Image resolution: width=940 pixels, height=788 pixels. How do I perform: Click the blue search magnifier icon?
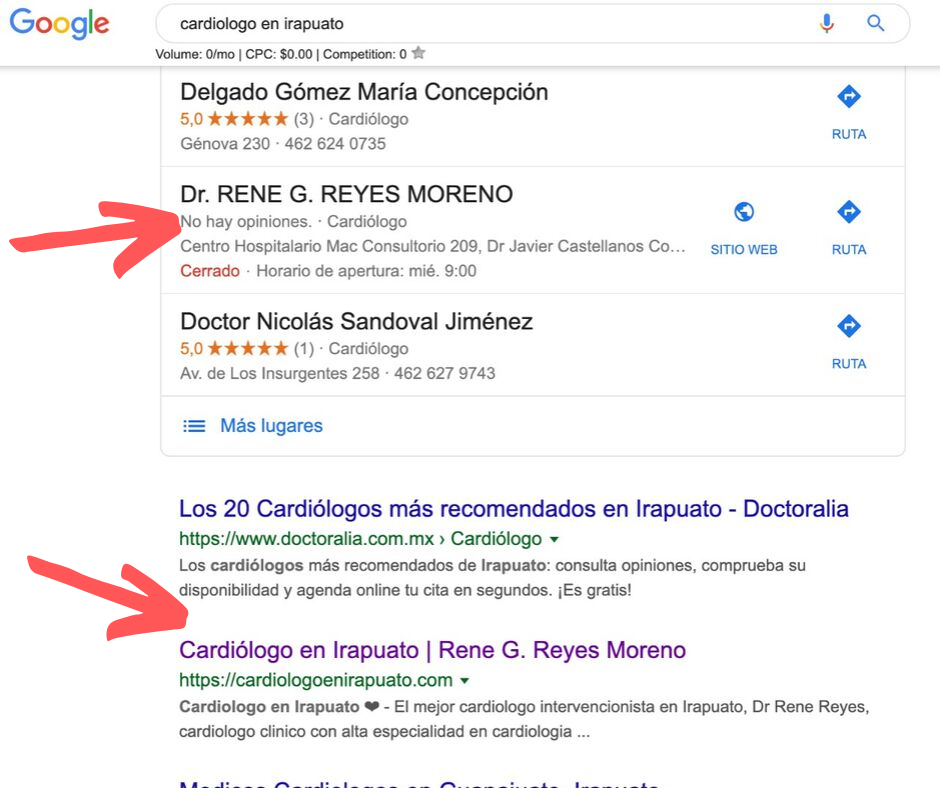click(875, 23)
